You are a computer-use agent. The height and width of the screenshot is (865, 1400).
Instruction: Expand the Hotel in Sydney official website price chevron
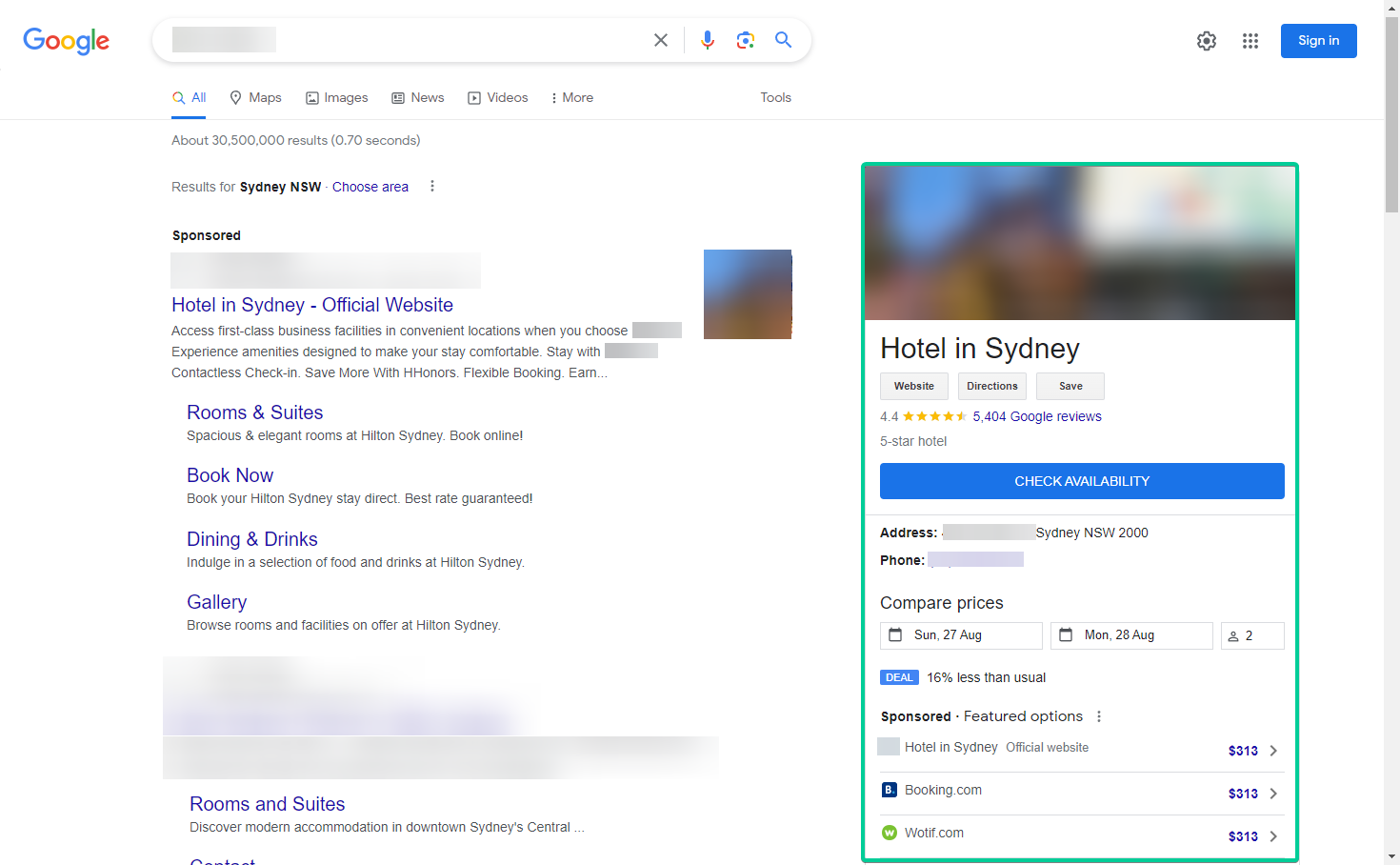(1273, 751)
